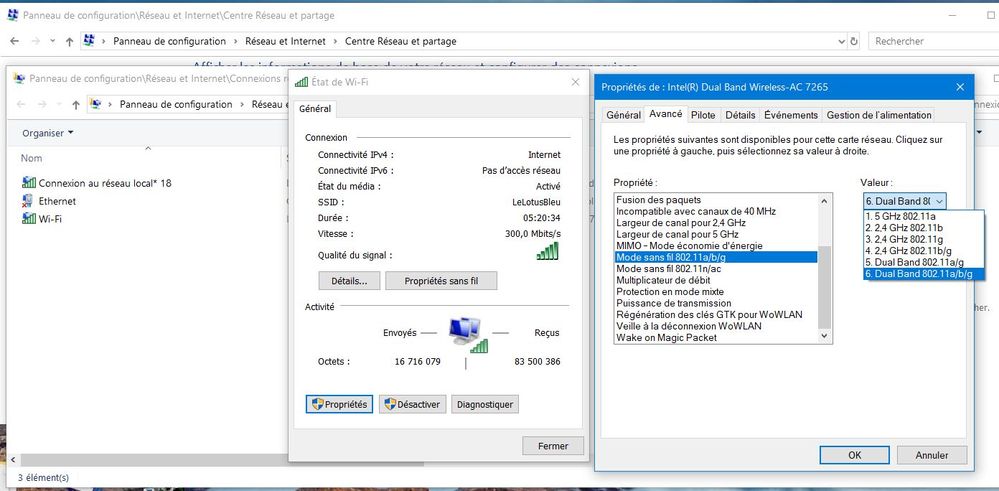Open the Gestion de l'alimentation tab
The image size is (999, 491).
click(x=879, y=115)
